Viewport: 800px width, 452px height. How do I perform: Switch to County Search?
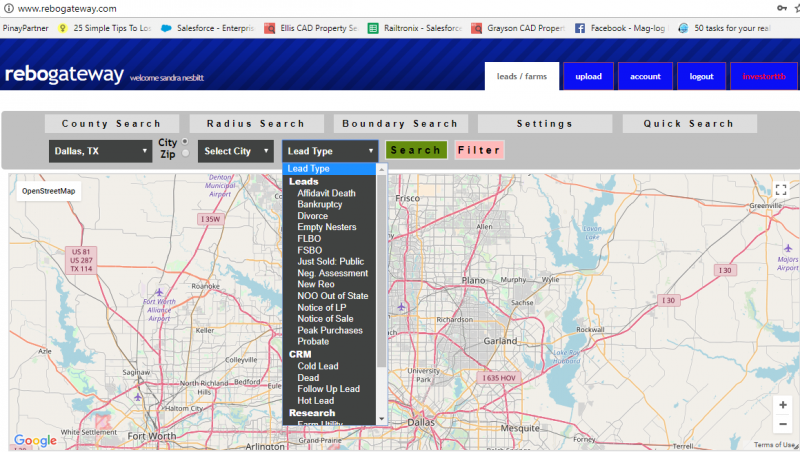112,123
